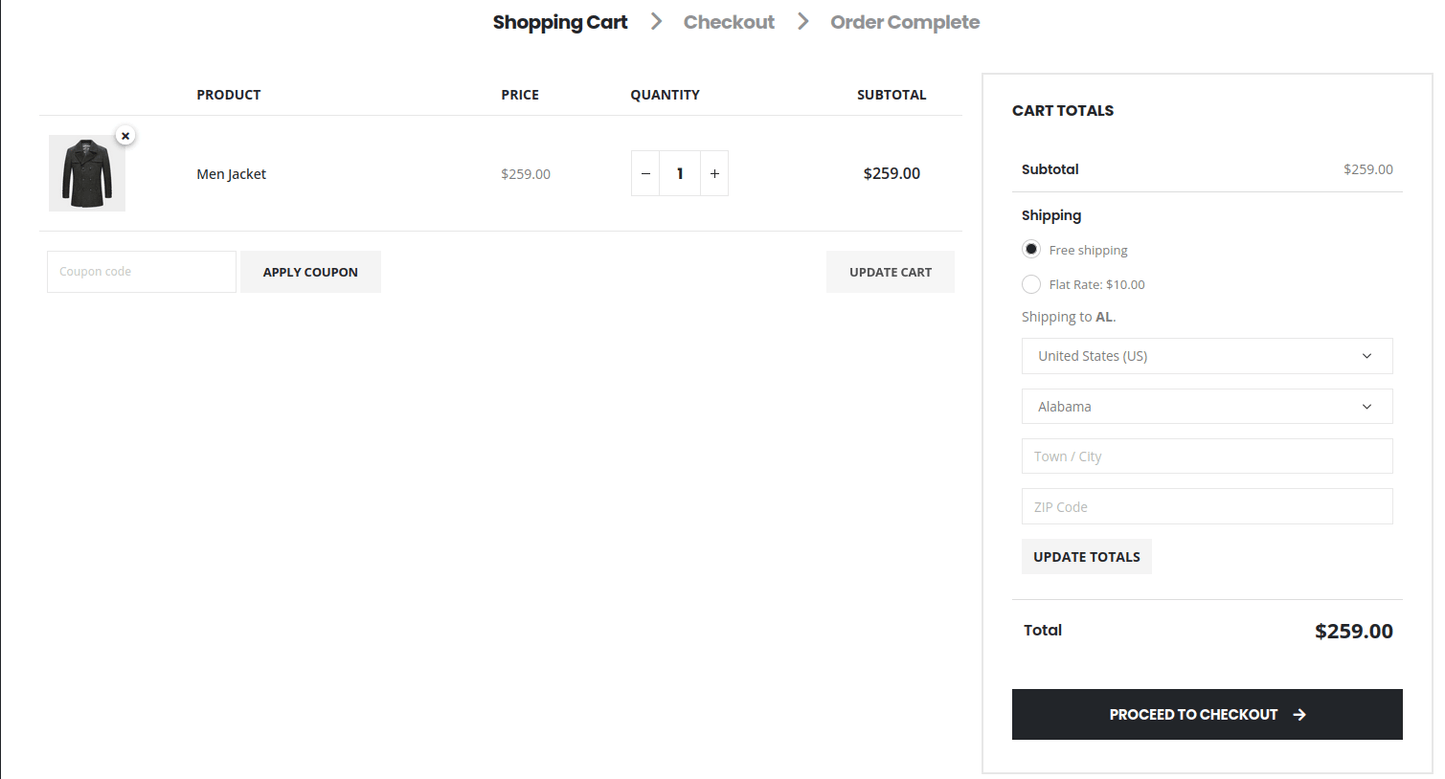Click the chevron after Shopping Cart breadcrumb
The height and width of the screenshot is (779, 1445).
coord(656,21)
